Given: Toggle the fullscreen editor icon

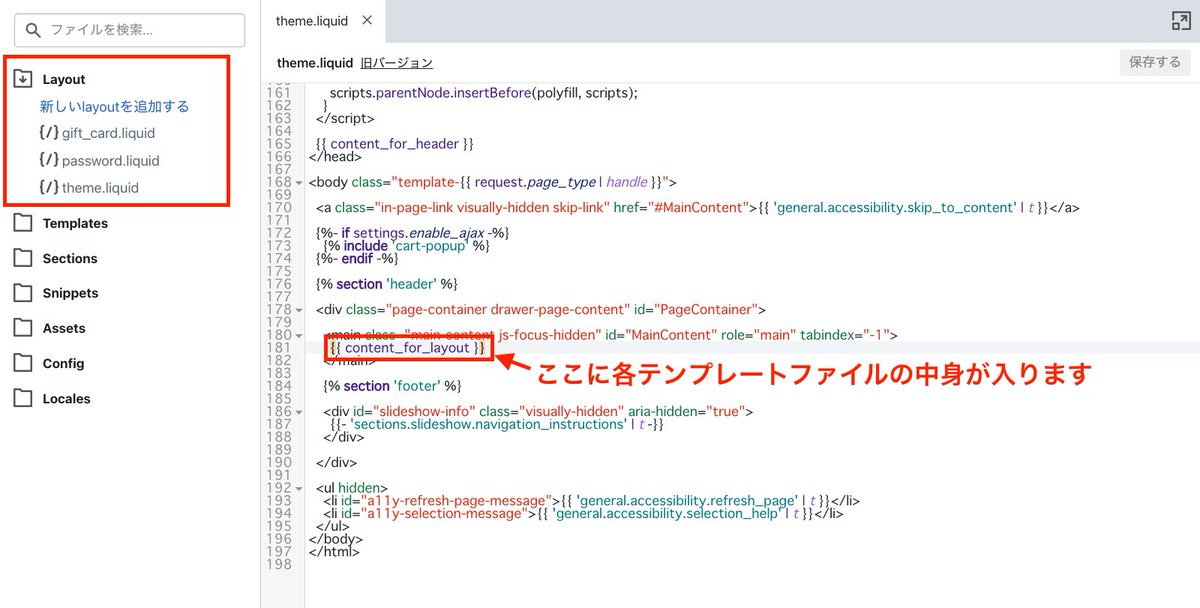Looking at the screenshot, I should point(1180,21).
